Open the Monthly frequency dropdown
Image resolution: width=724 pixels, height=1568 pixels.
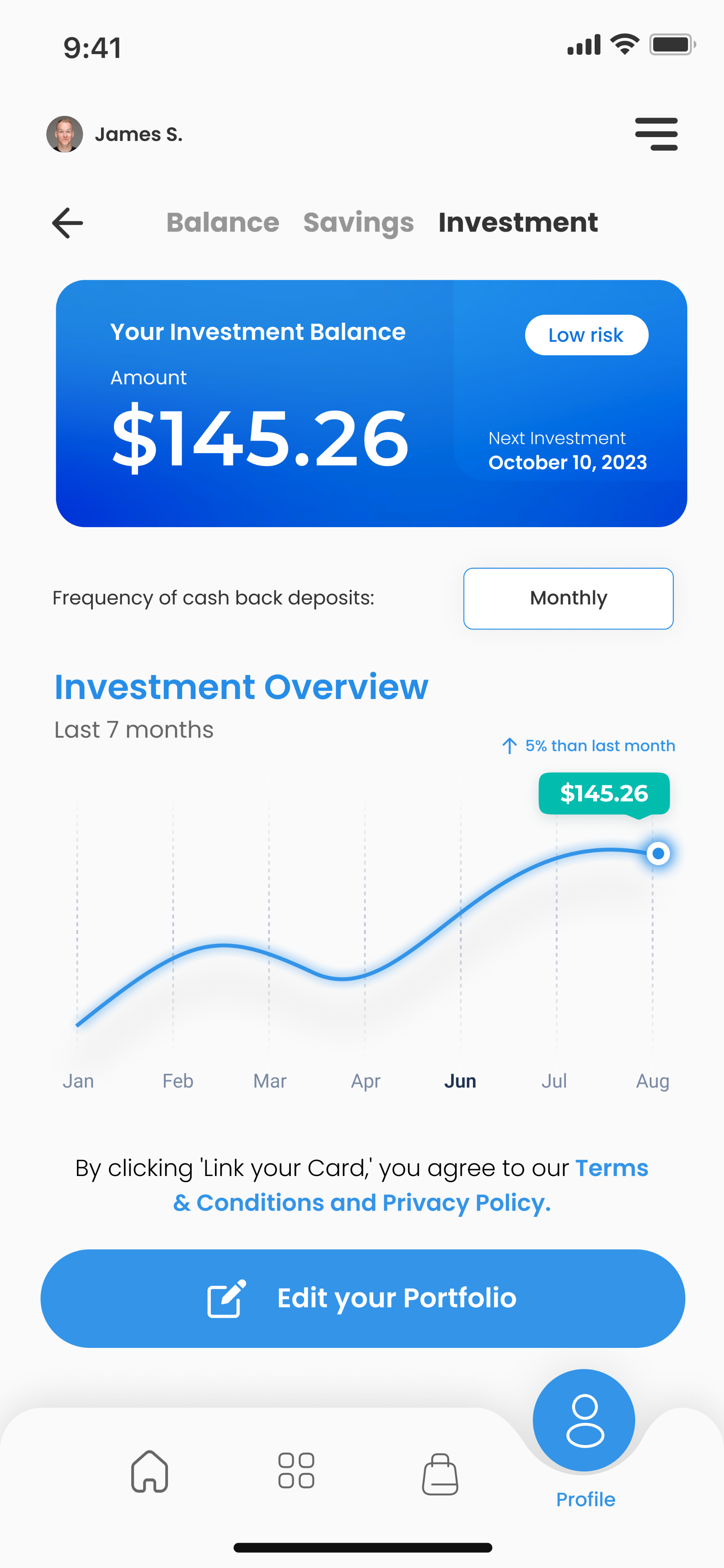point(568,598)
